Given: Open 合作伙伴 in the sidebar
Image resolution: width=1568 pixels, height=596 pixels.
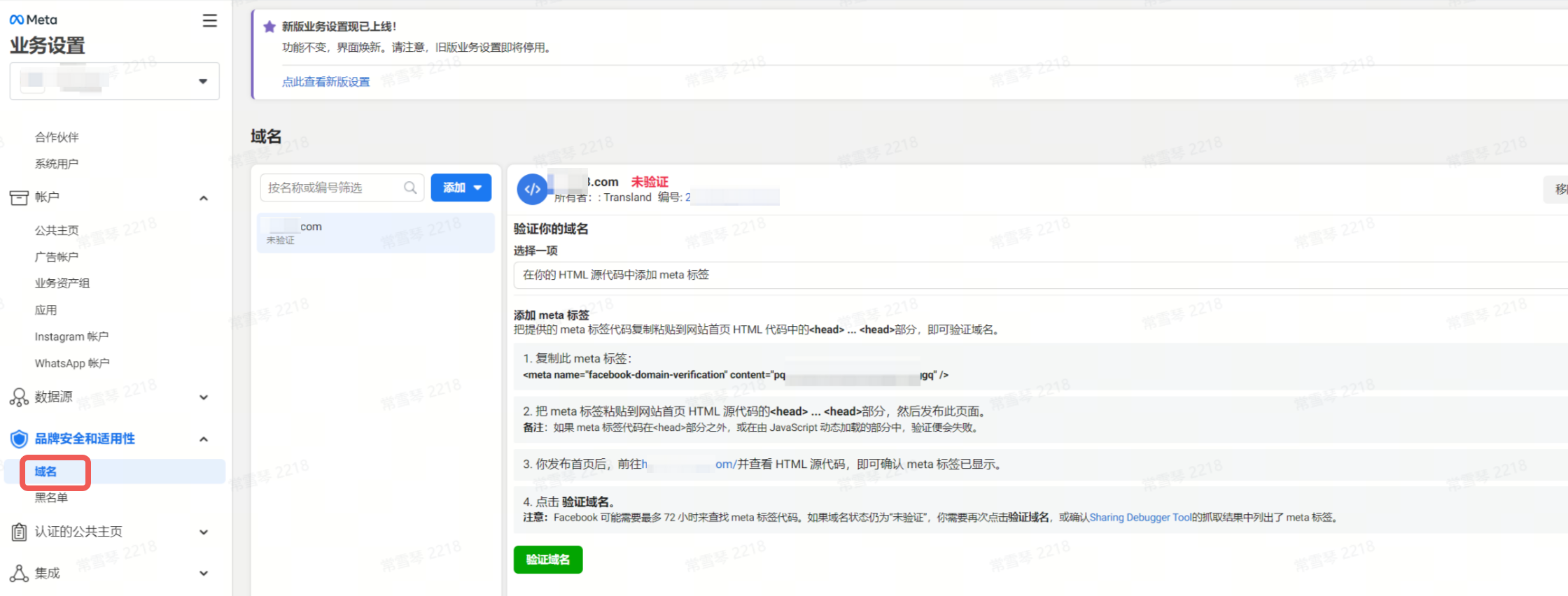Looking at the screenshot, I should 57,137.
